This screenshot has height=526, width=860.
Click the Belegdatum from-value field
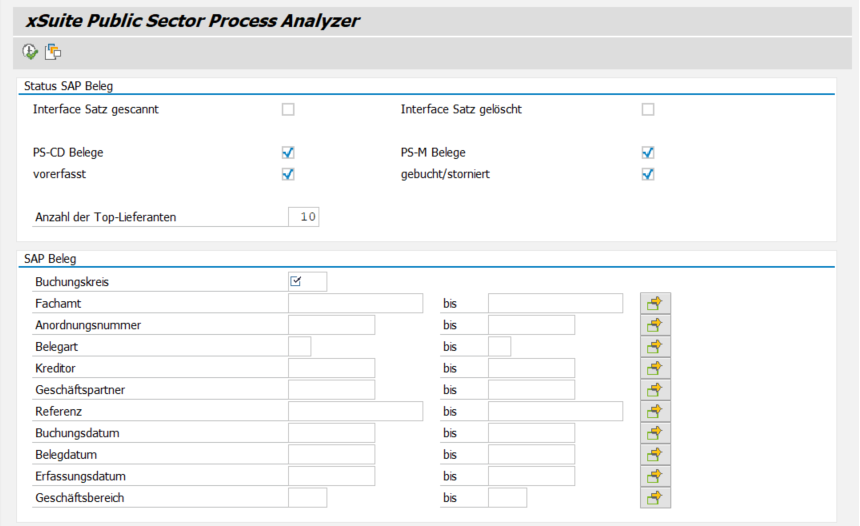pos(331,455)
